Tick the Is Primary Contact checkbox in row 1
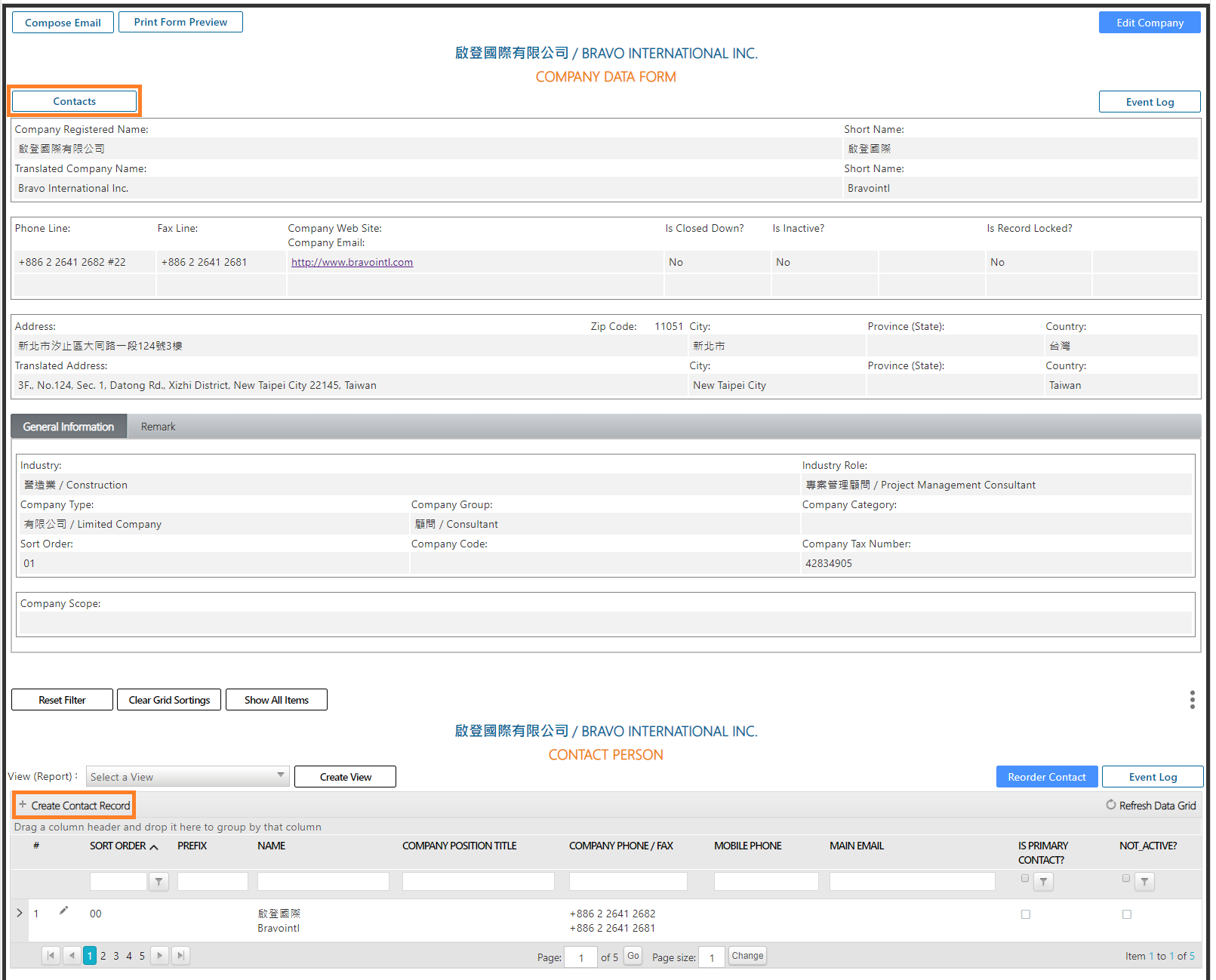Viewport: 1216px width, 980px height. pyautogui.click(x=1025, y=914)
